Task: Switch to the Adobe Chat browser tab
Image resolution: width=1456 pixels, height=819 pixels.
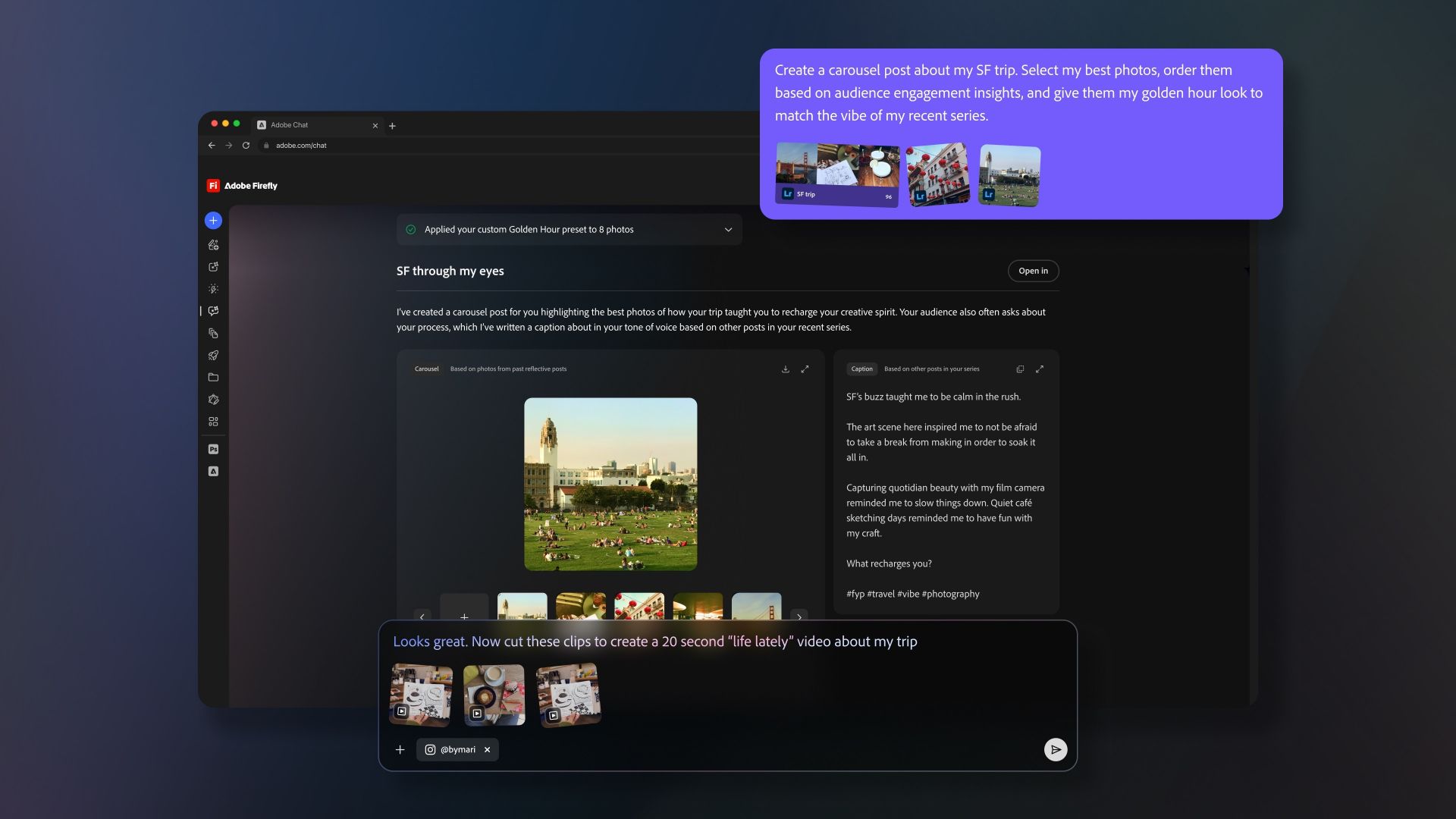Action: tap(303, 125)
